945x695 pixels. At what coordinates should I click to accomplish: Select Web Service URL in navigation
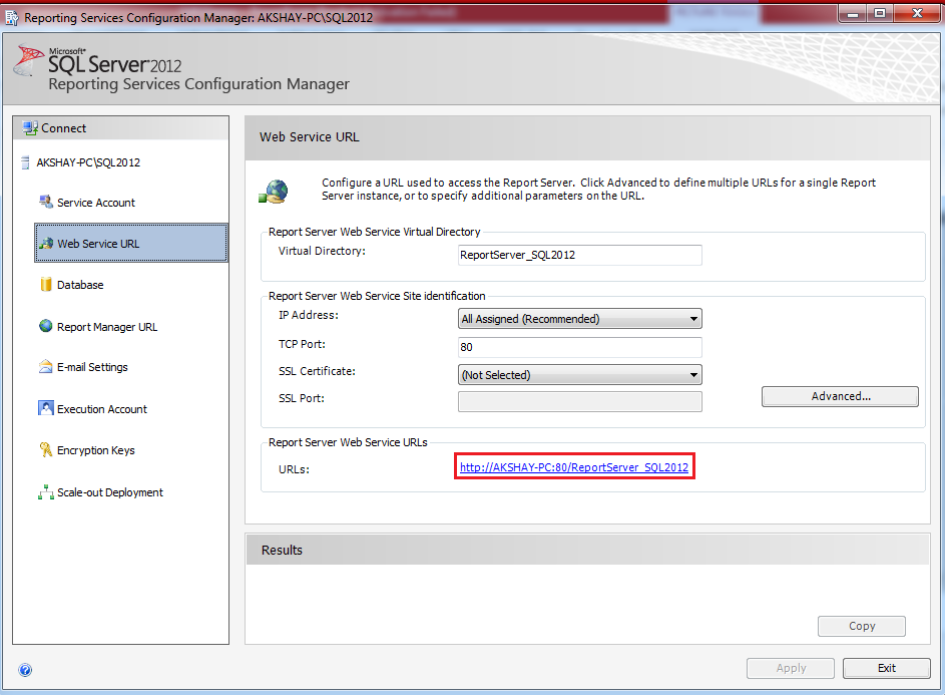point(131,244)
